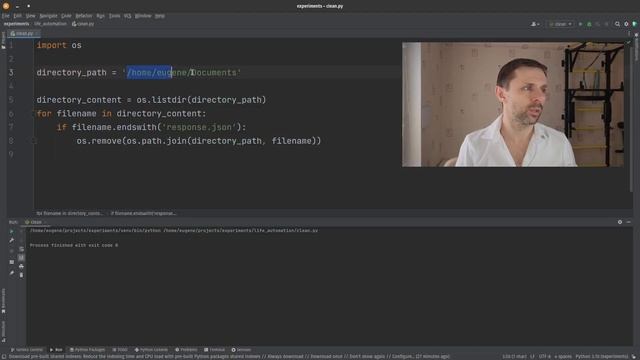Open the Project sidebar tool window
This screenshot has height=360, width=640.
coord(3,40)
